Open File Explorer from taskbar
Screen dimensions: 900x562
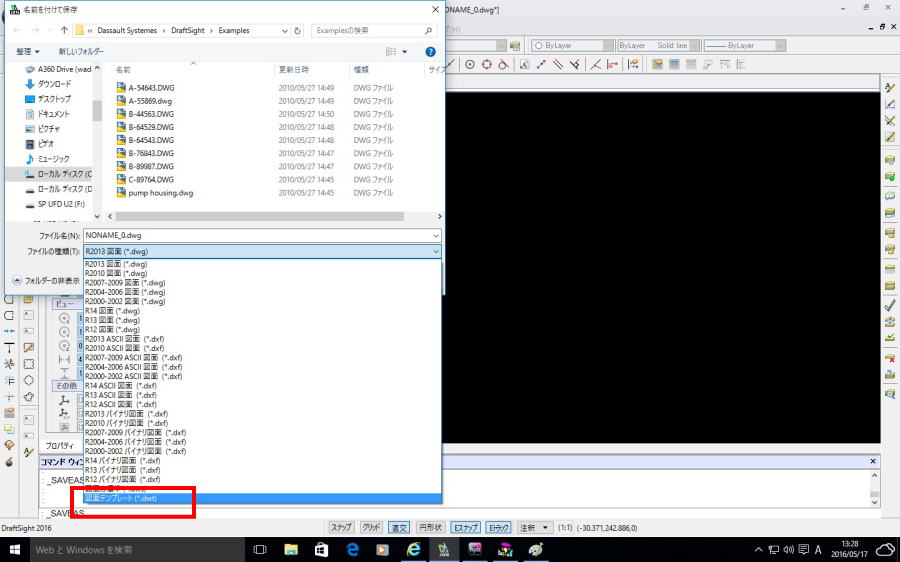pyautogui.click(x=291, y=549)
